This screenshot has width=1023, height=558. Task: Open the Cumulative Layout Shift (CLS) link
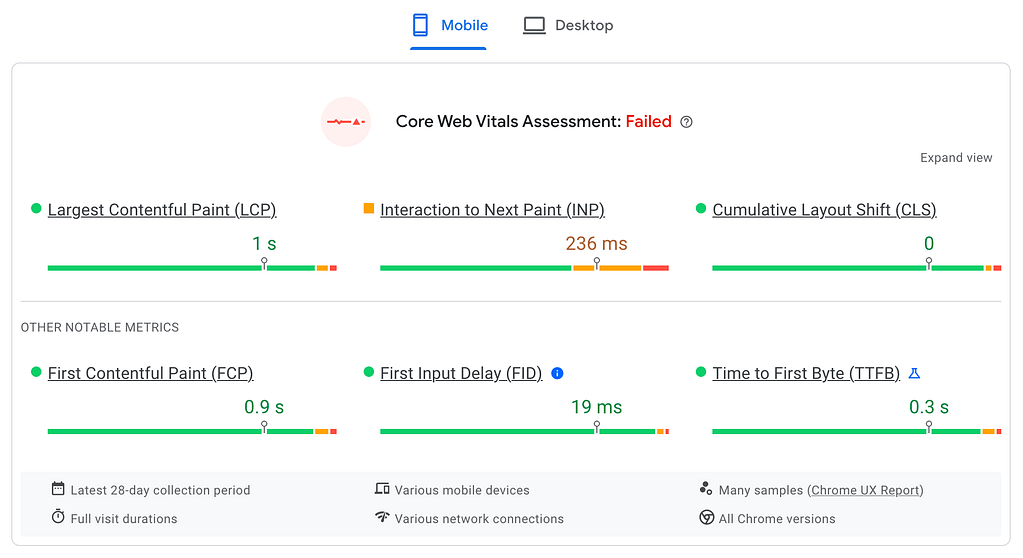point(824,210)
